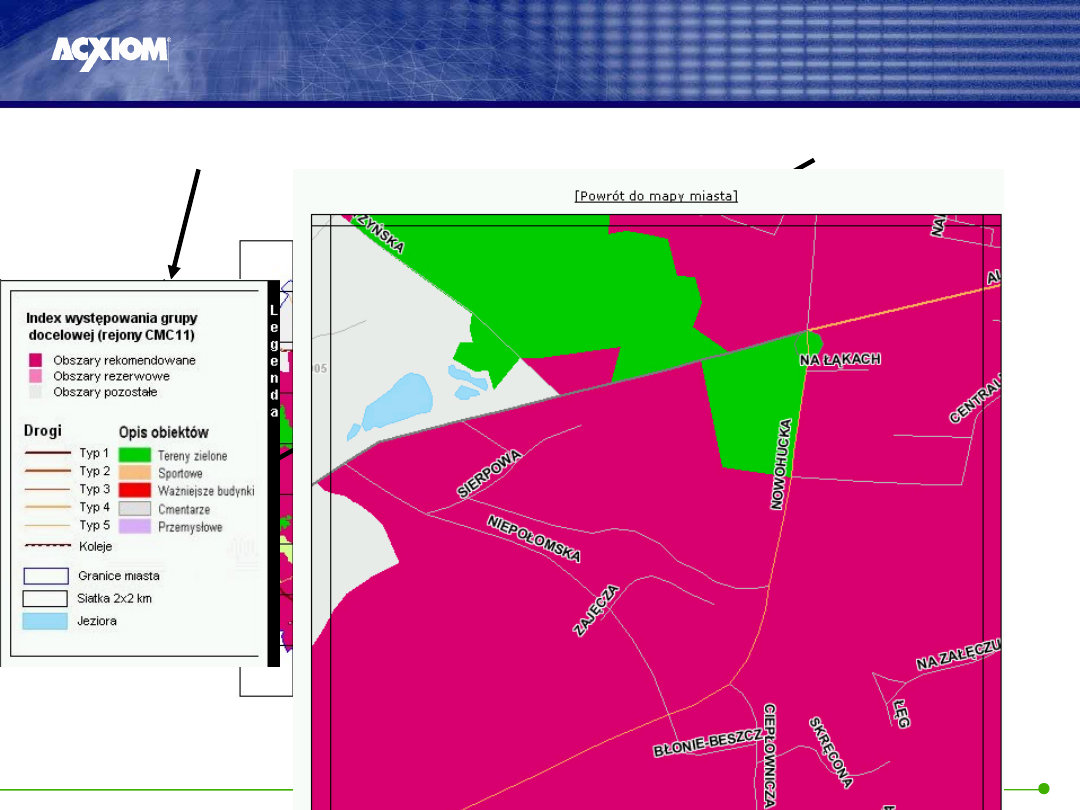
Task: Select the Jeziora blue legend box
Action: coord(46,621)
